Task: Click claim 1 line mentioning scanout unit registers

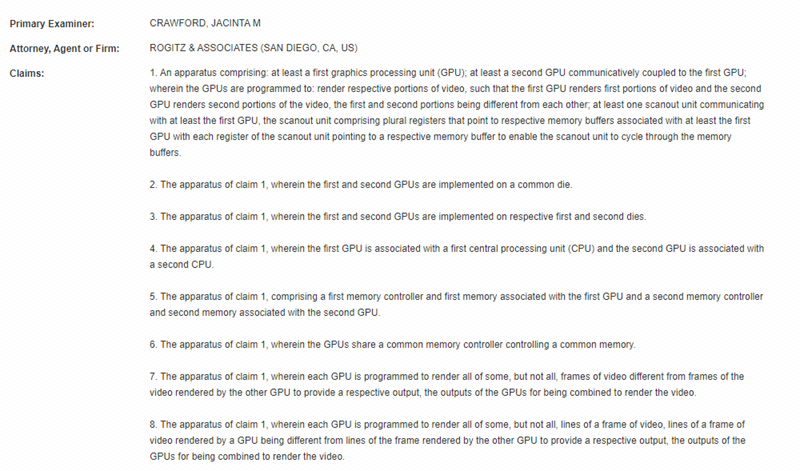Action: [450, 121]
